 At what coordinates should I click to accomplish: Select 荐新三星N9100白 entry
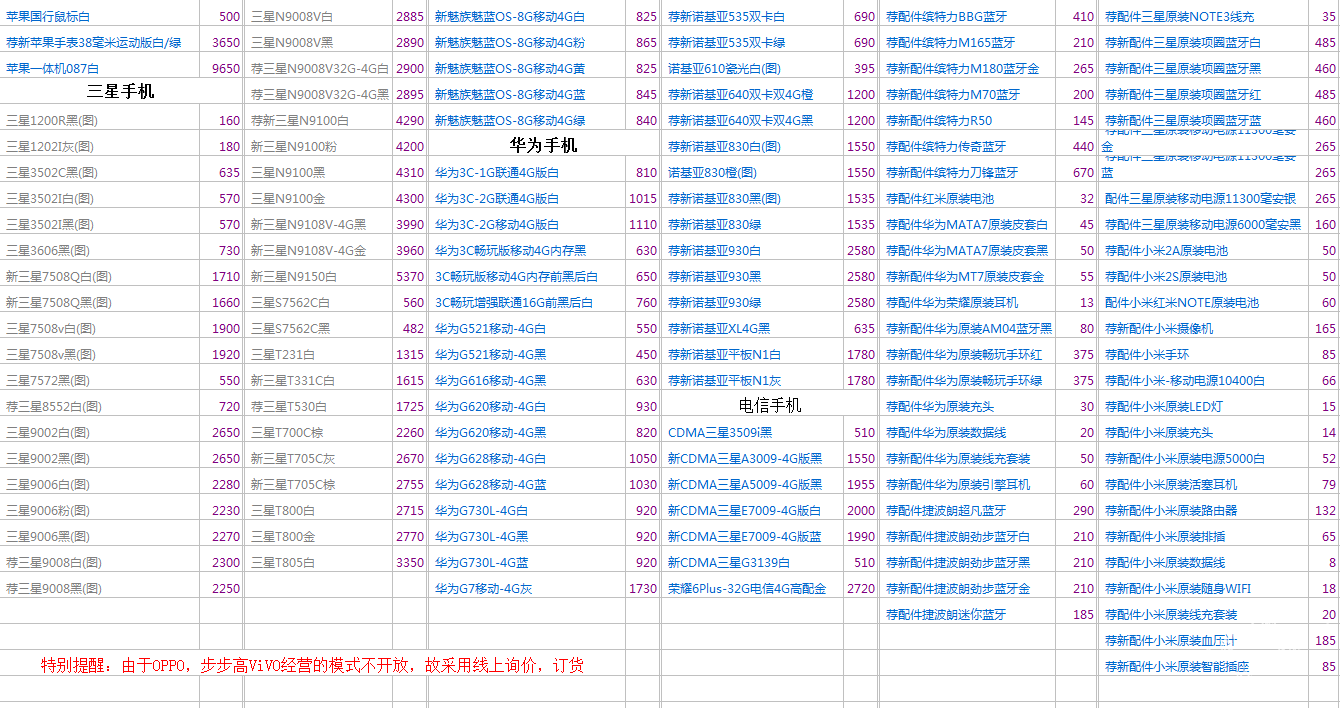(300, 120)
